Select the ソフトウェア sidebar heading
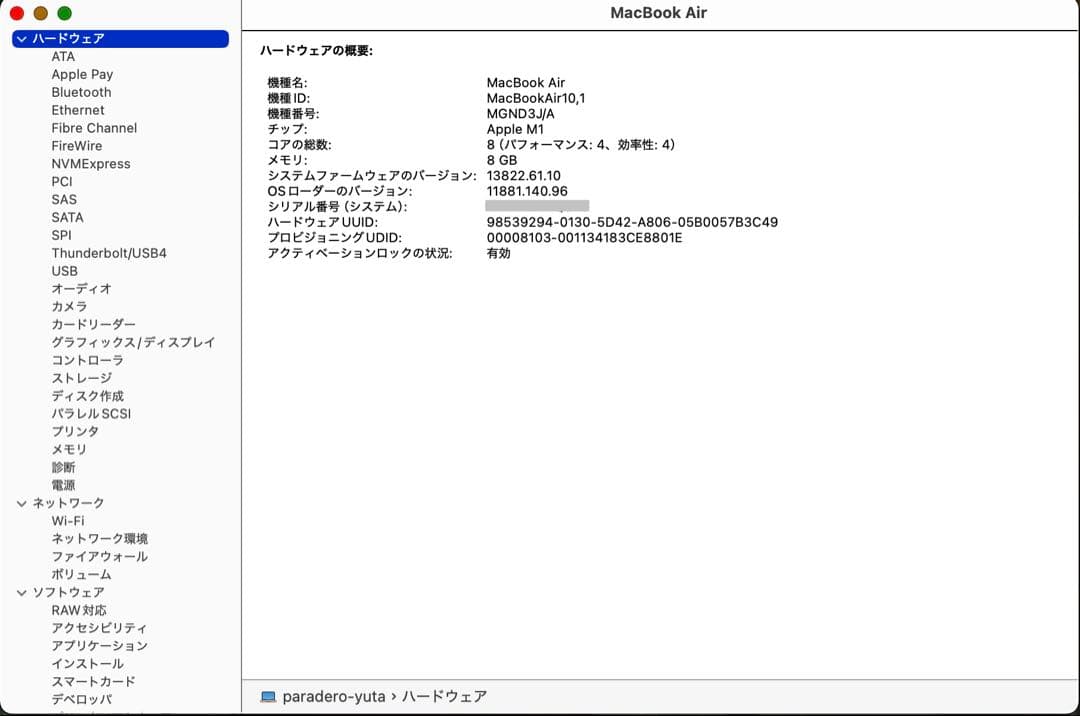The image size is (1080, 716). click(68, 593)
